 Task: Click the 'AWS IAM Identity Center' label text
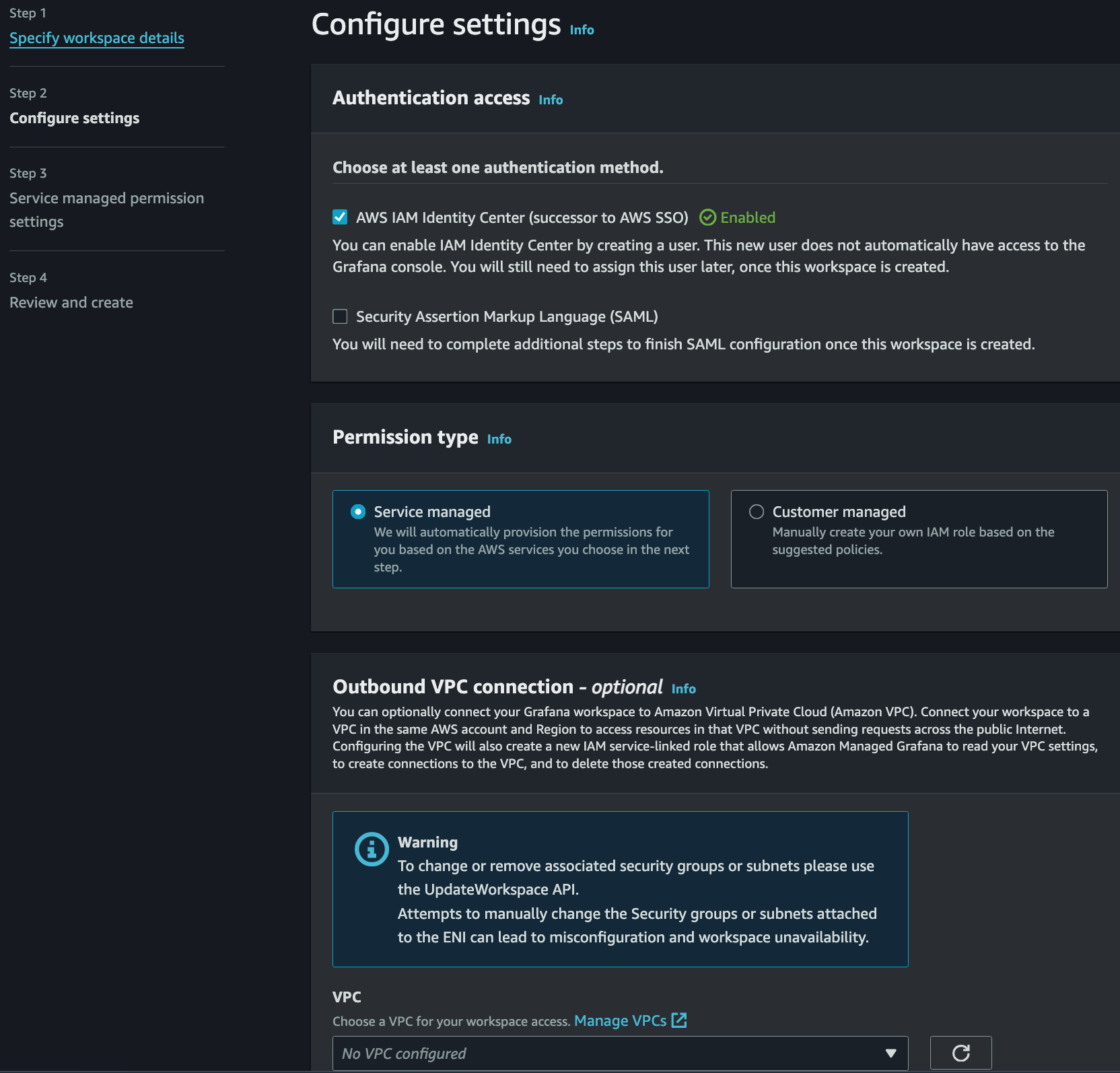(x=522, y=218)
